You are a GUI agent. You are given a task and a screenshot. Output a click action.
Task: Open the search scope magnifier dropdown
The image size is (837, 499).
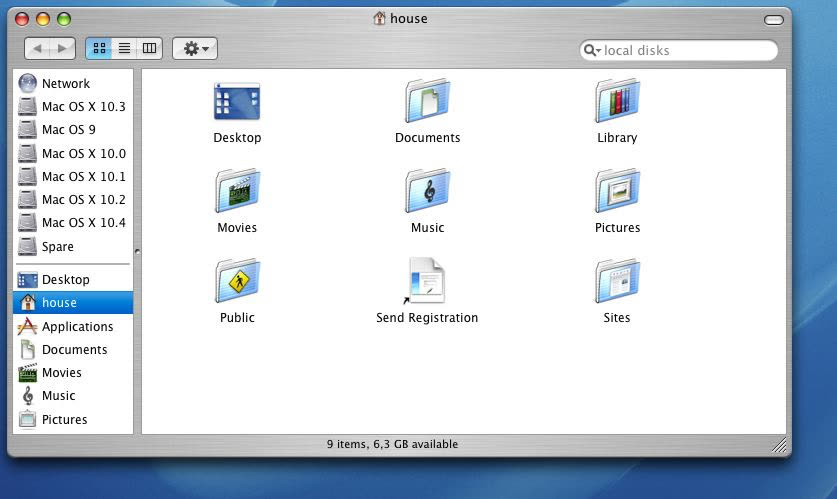click(592, 51)
